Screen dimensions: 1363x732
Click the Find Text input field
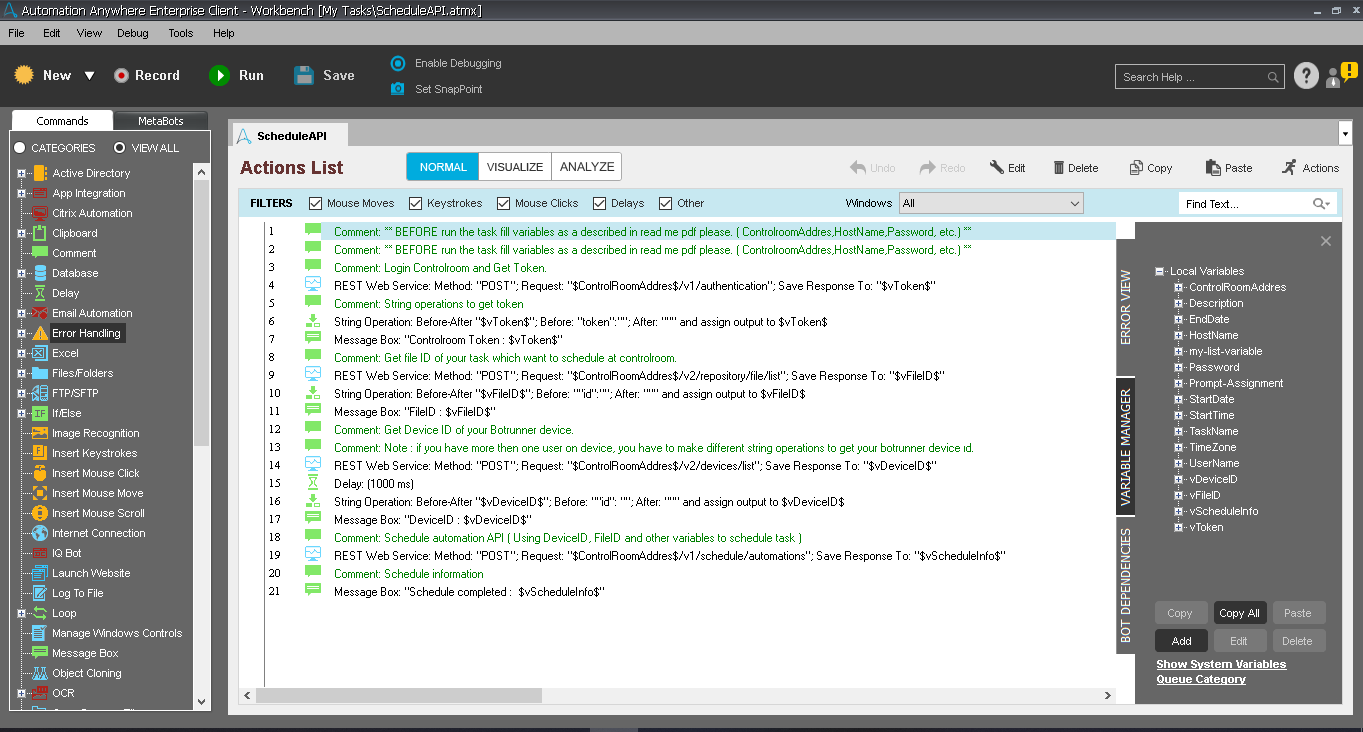tap(1246, 204)
